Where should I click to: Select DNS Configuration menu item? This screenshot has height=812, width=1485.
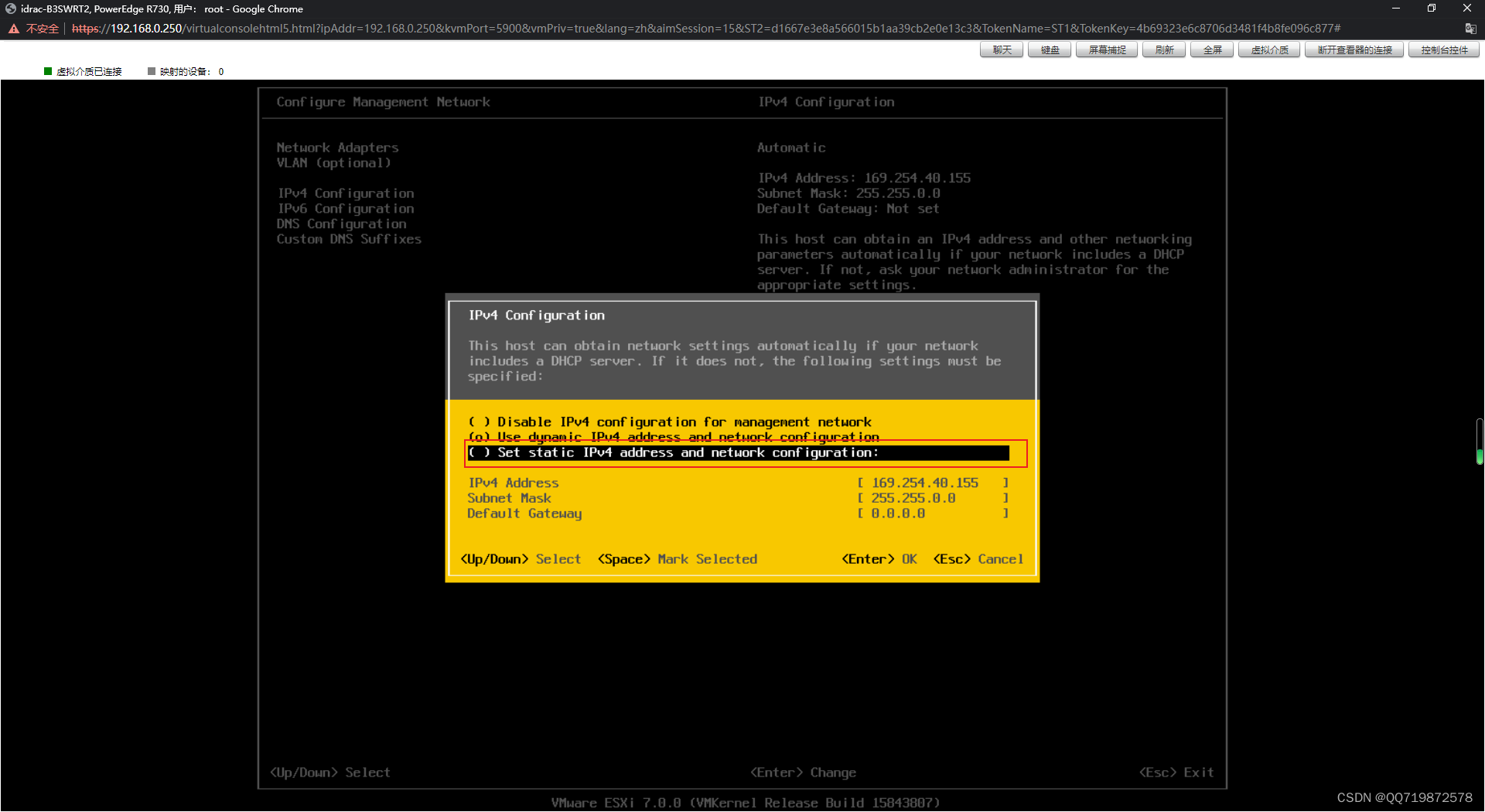(341, 224)
